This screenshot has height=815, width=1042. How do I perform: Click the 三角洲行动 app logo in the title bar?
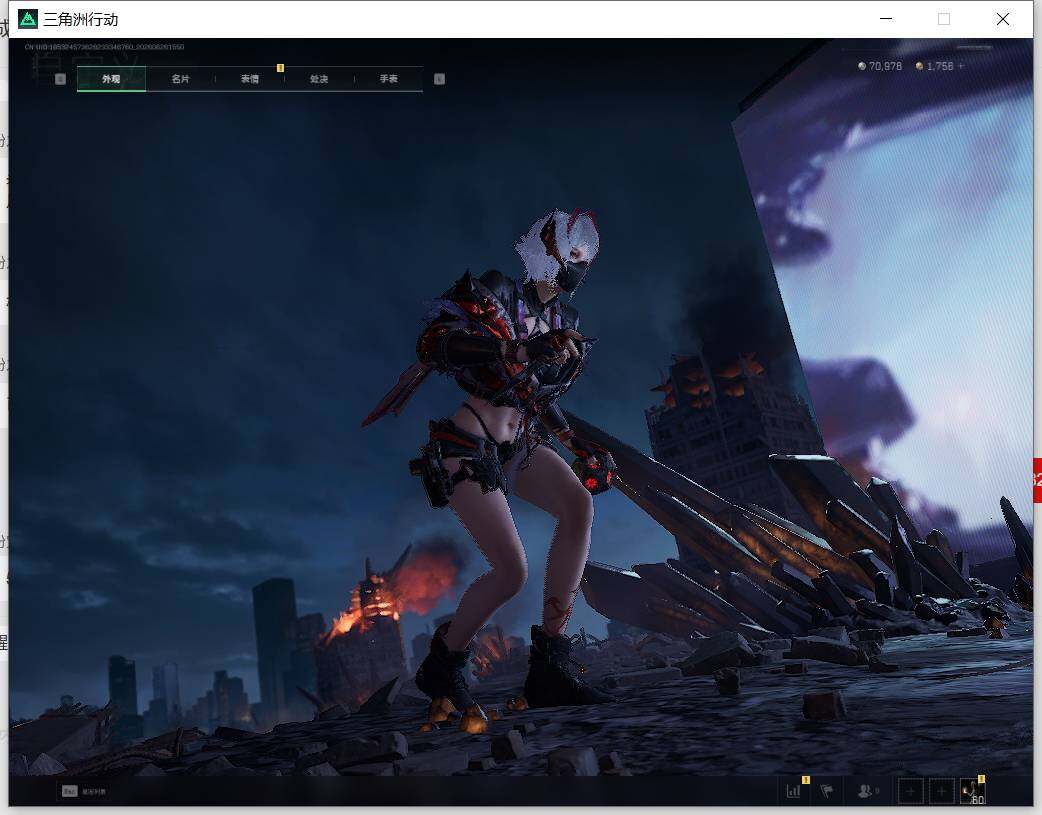click(28, 19)
